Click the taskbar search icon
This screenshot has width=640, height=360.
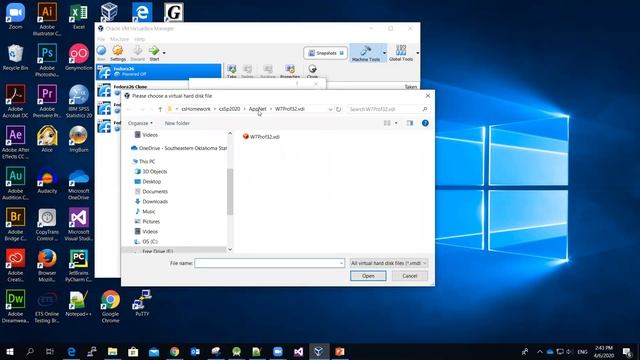tap(30, 351)
